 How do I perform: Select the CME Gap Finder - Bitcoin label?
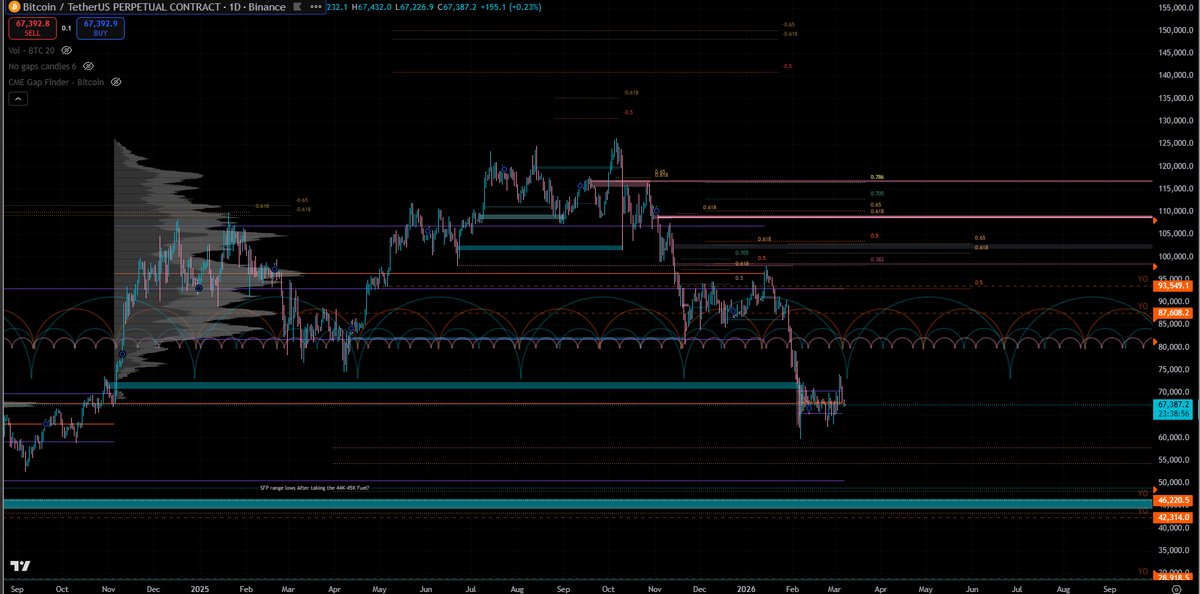pyautogui.click(x=56, y=81)
